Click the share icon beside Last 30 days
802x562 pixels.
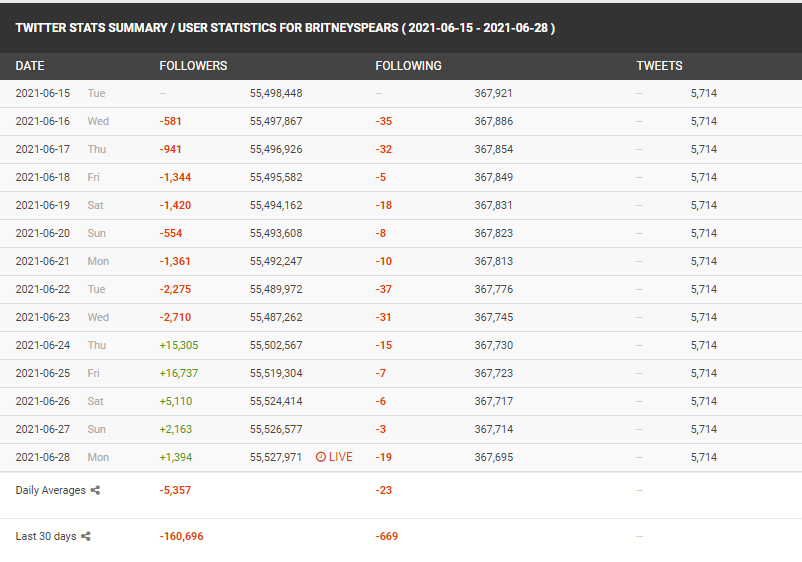click(x=86, y=536)
